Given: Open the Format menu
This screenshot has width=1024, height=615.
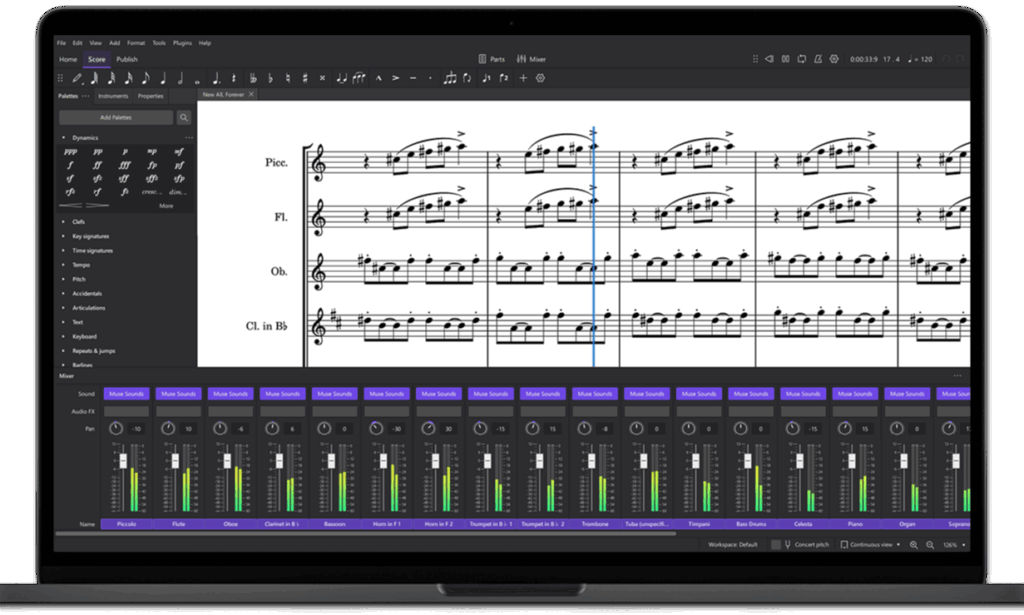Looking at the screenshot, I should [x=135, y=43].
